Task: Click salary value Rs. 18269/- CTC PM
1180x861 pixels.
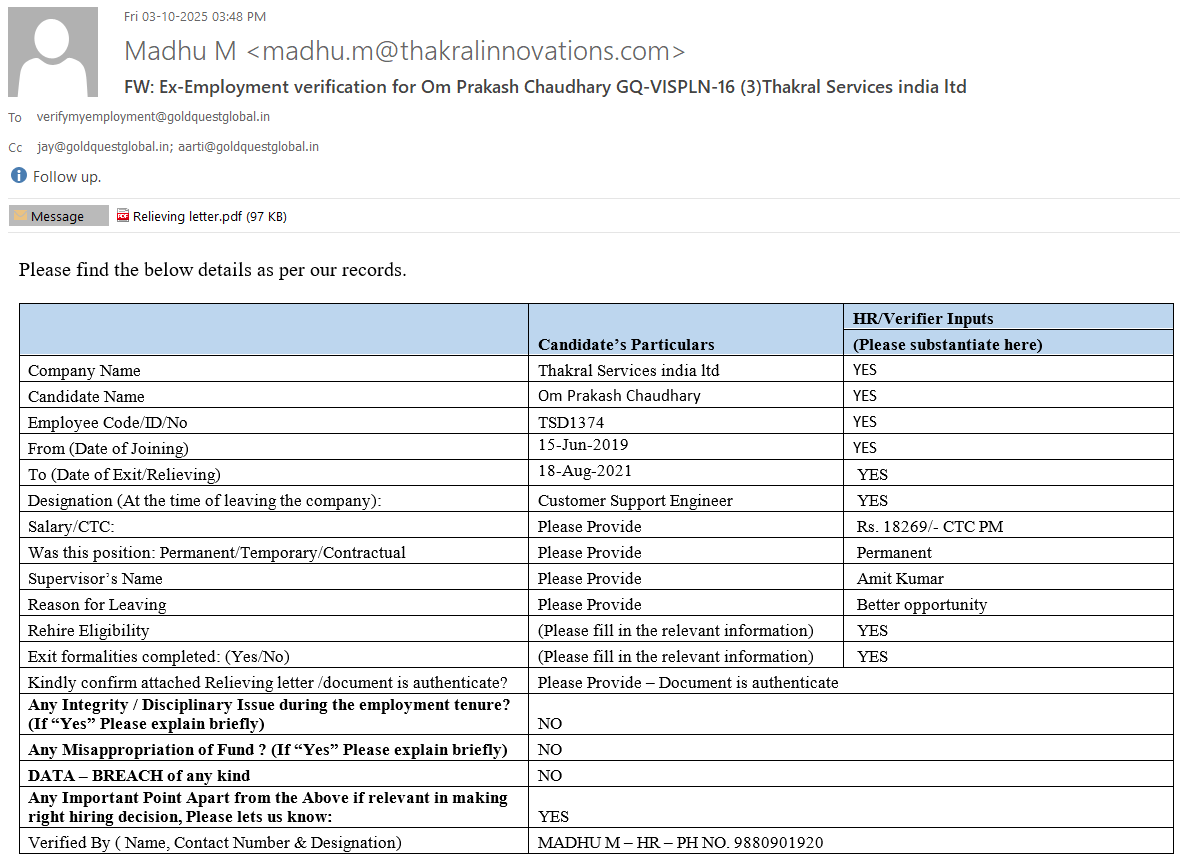Action: coord(929,526)
